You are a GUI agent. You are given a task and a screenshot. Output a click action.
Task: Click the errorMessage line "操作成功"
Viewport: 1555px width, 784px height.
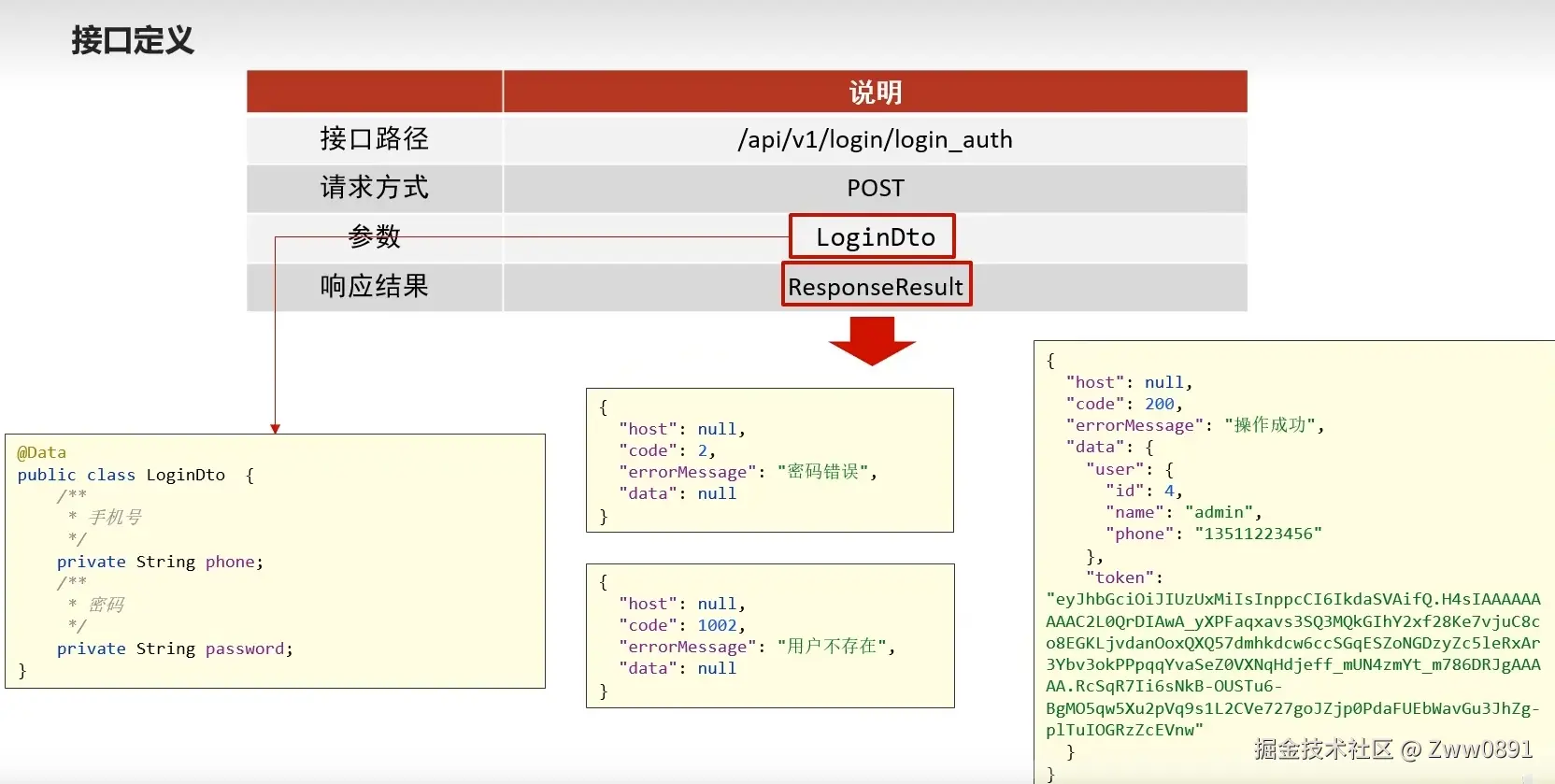[1195, 425]
